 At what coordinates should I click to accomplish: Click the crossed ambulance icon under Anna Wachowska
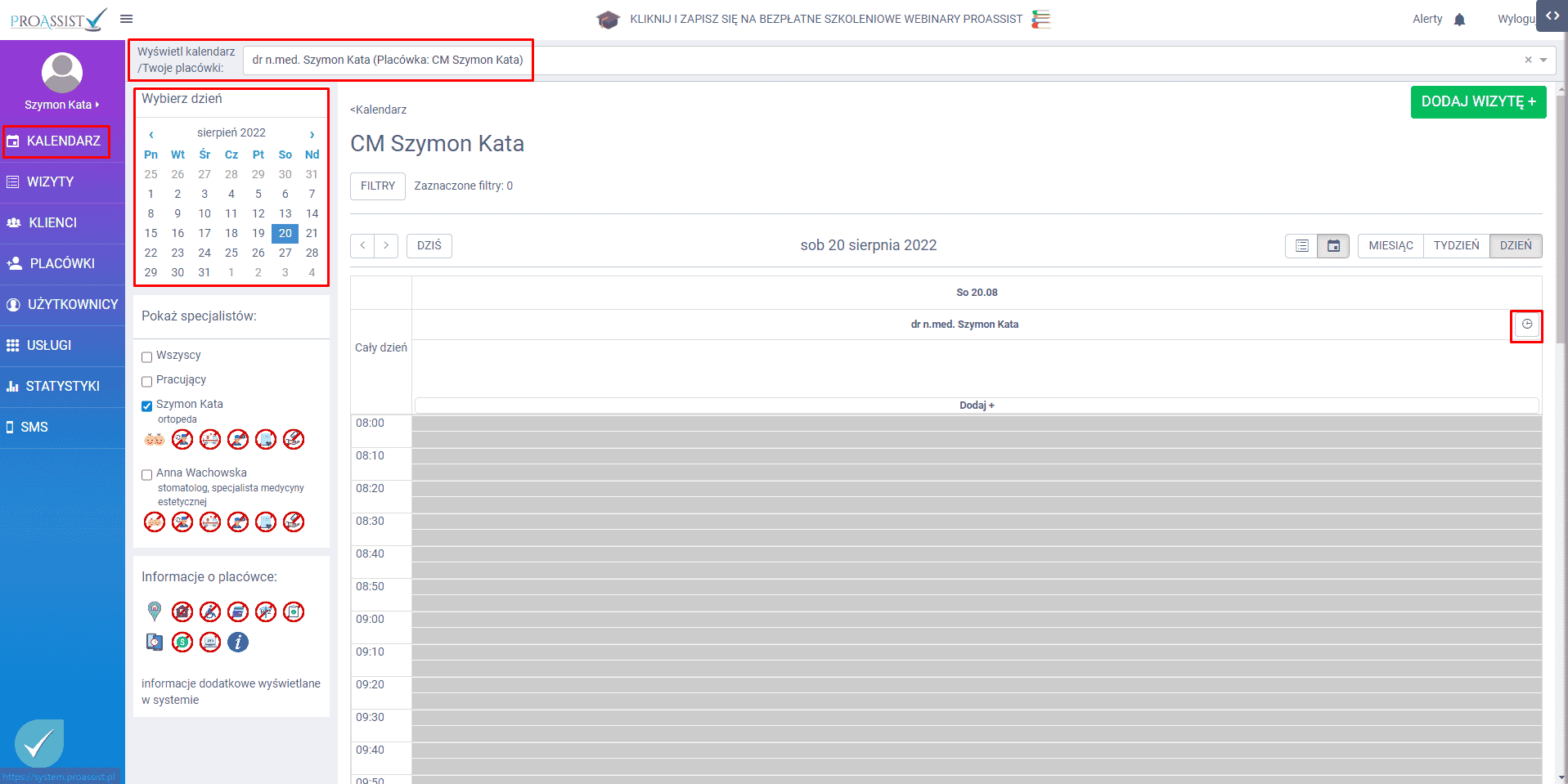click(x=210, y=522)
